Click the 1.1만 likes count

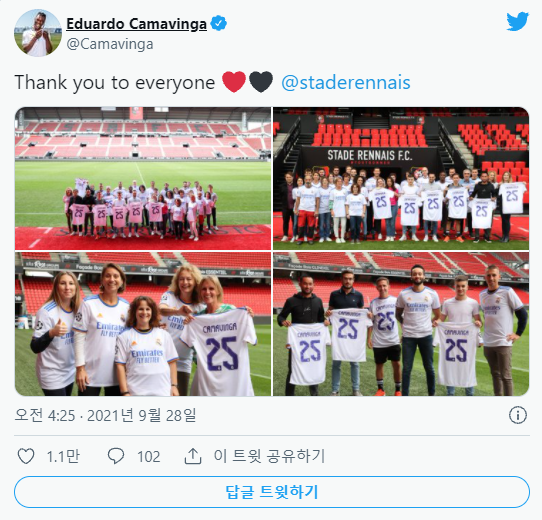[63, 456]
